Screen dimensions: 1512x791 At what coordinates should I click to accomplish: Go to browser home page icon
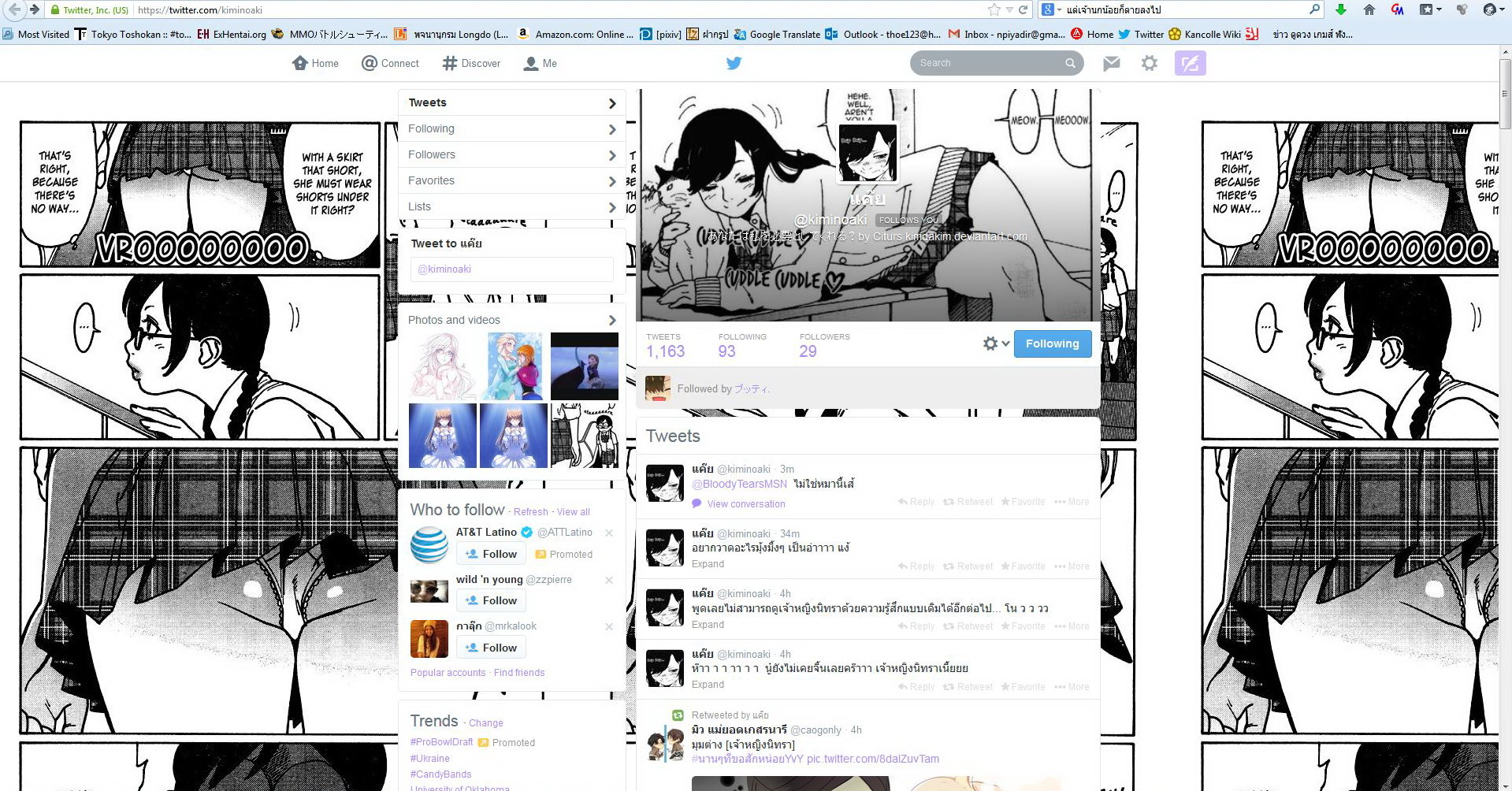pos(1369,9)
